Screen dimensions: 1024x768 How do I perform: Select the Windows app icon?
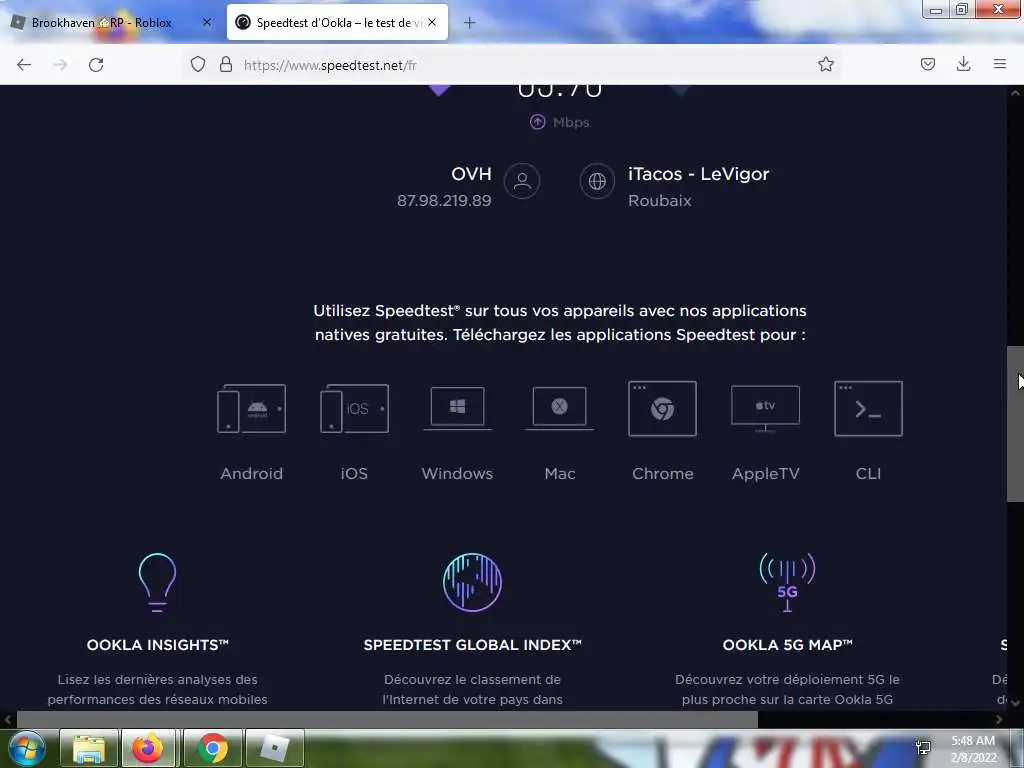tap(457, 408)
